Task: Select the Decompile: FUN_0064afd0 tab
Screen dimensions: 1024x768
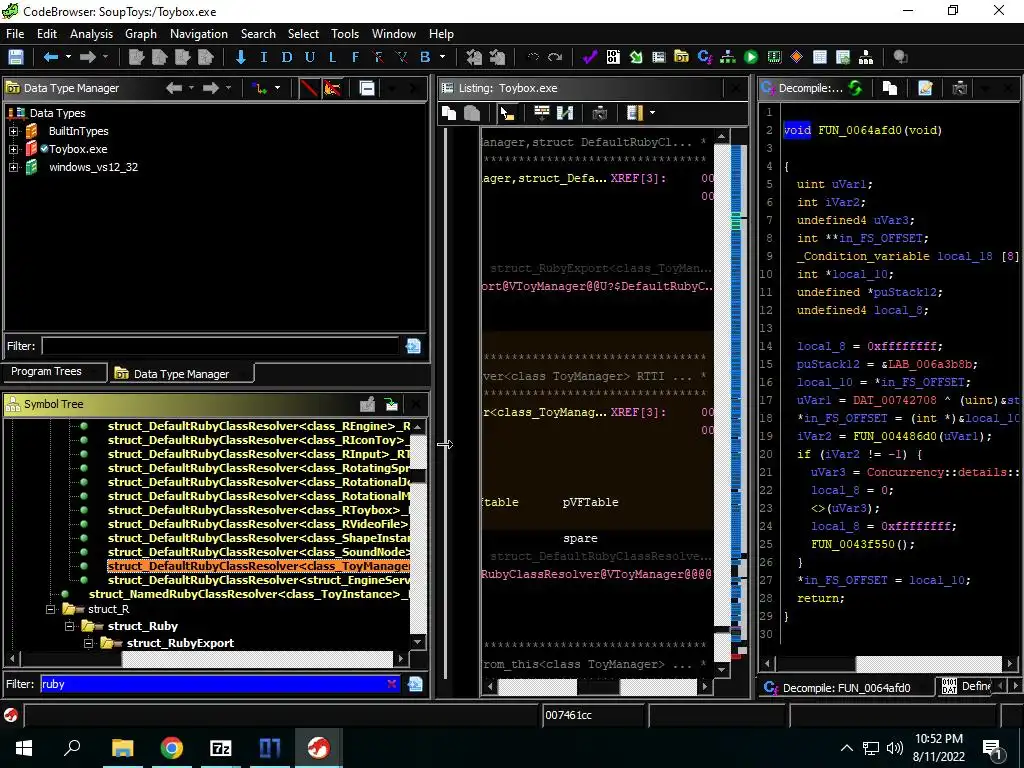Action: point(847,688)
